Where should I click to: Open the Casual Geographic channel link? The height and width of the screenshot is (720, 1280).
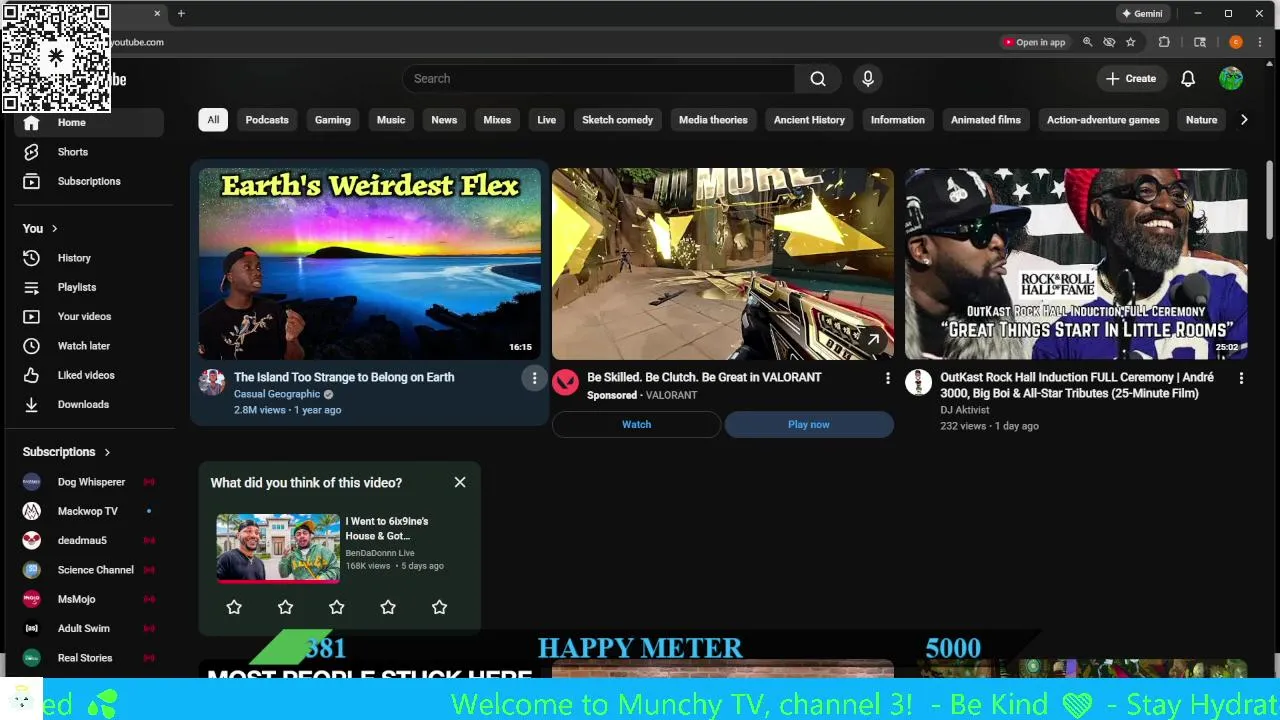pyautogui.click(x=277, y=394)
